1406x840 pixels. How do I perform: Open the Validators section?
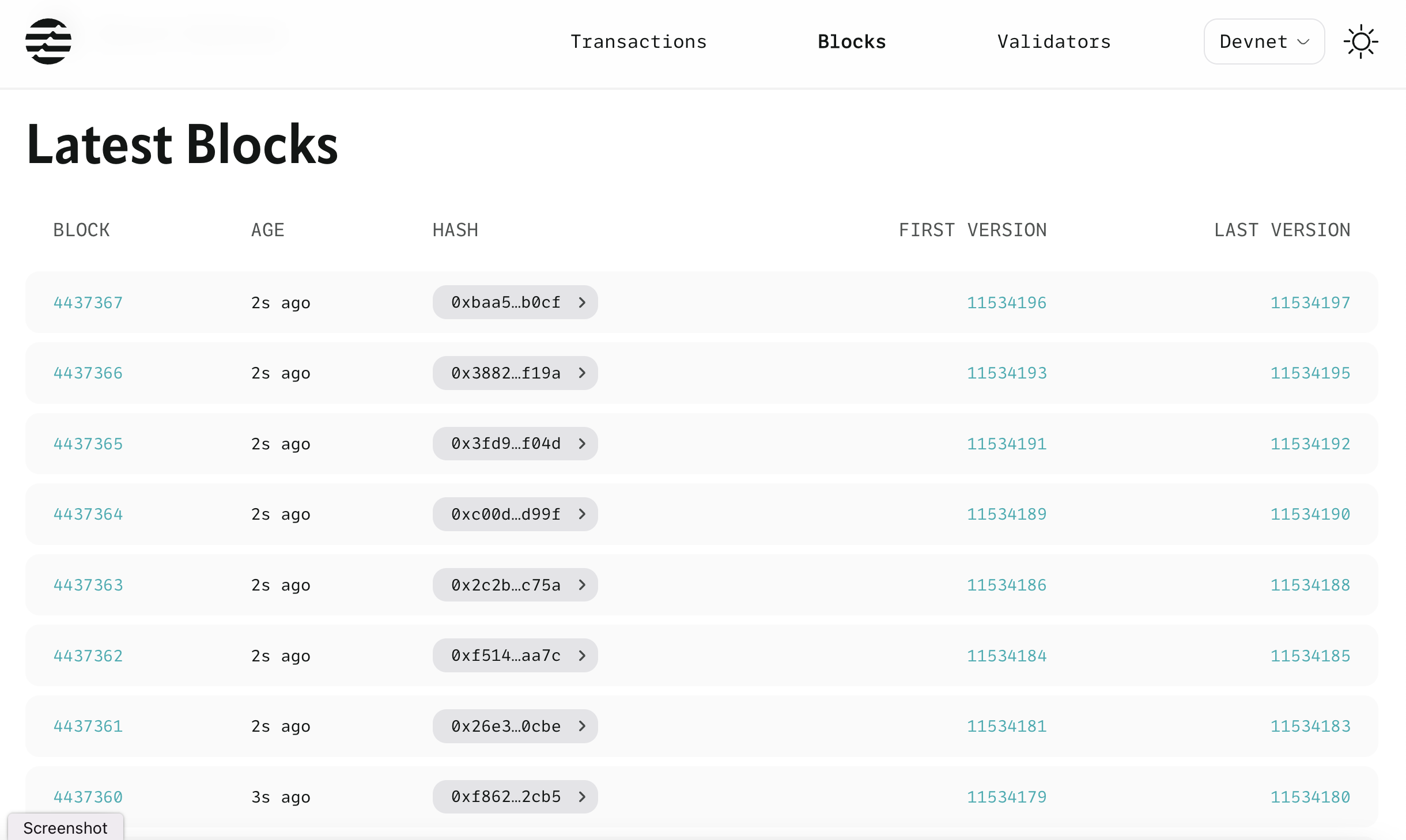(x=1053, y=41)
